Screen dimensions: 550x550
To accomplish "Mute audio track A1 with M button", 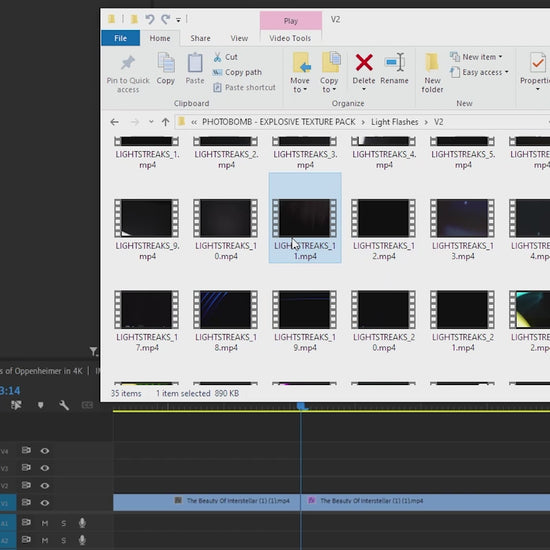I will pyautogui.click(x=45, y=523).
